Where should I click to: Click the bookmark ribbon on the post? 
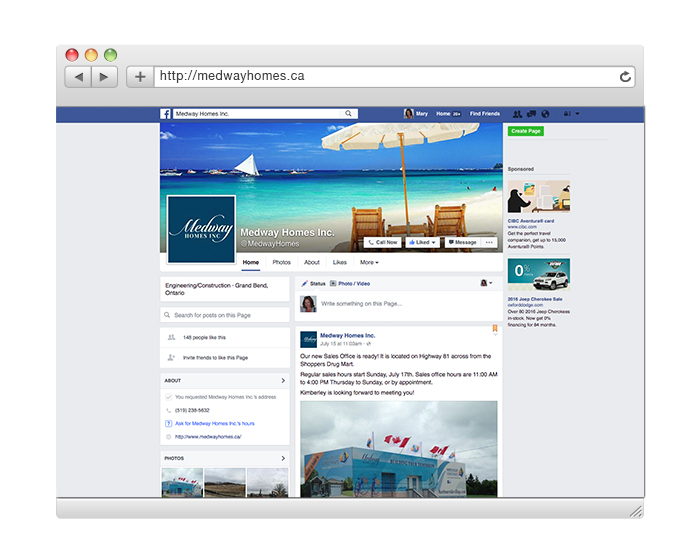click(494, 329)
